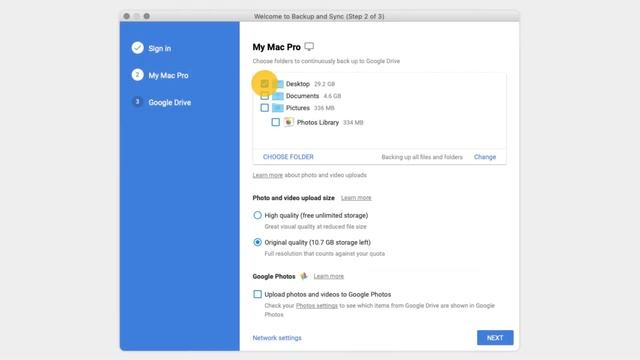
Task: Click the Google Photos pinwheel icon
Action: pyautogui.click(x=304, y=276)
